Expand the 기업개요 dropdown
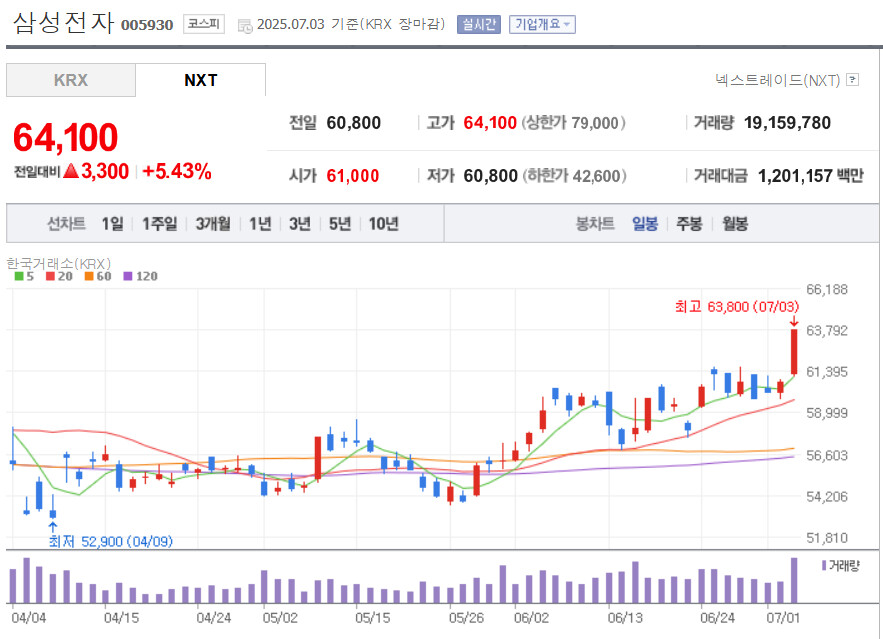 [x=542, y=25]
